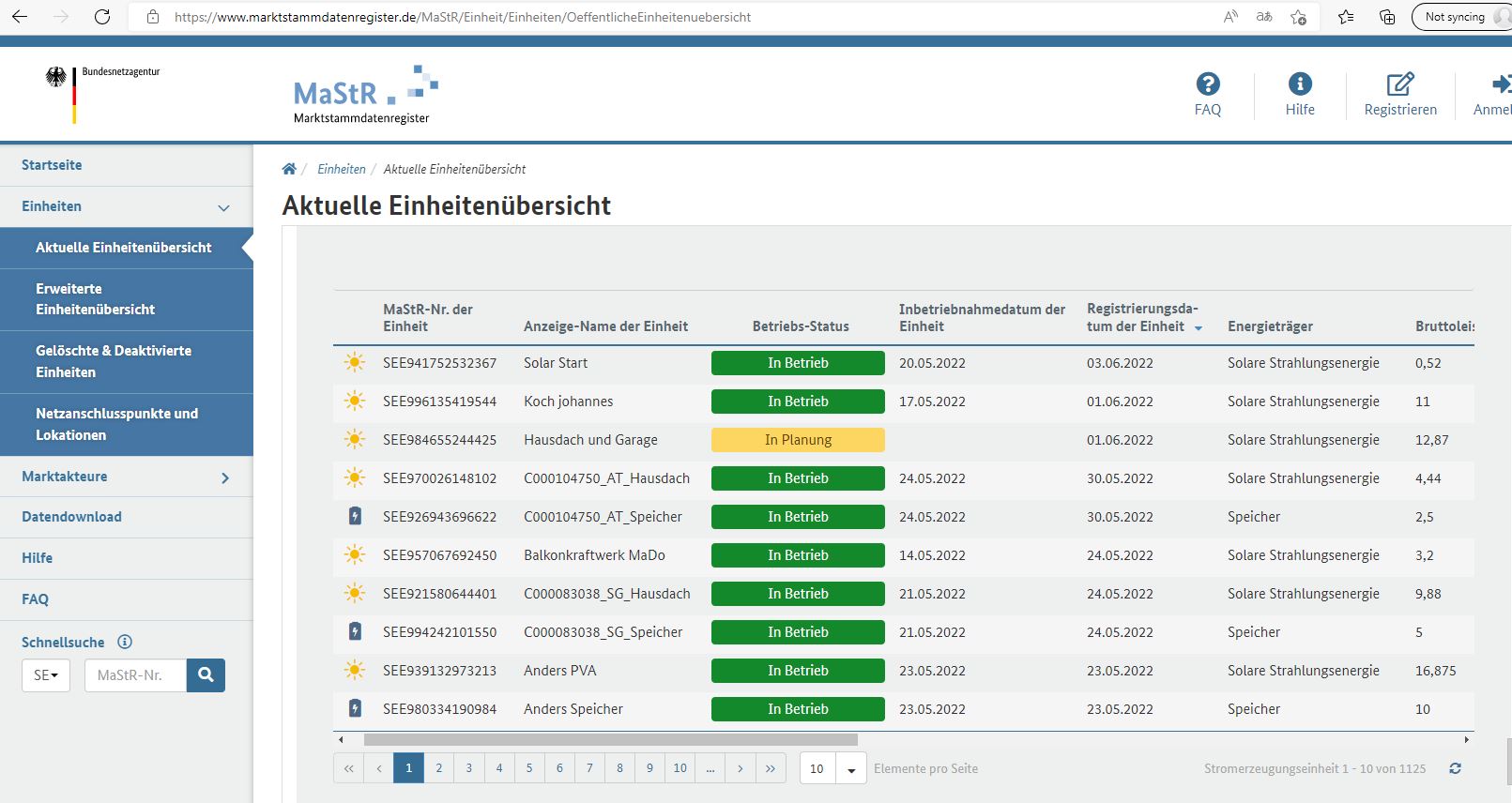Click the home icon in breadcrumb
Image resolution: width=1512 pixels, height=803 pixels.
[x=289, y=169]
